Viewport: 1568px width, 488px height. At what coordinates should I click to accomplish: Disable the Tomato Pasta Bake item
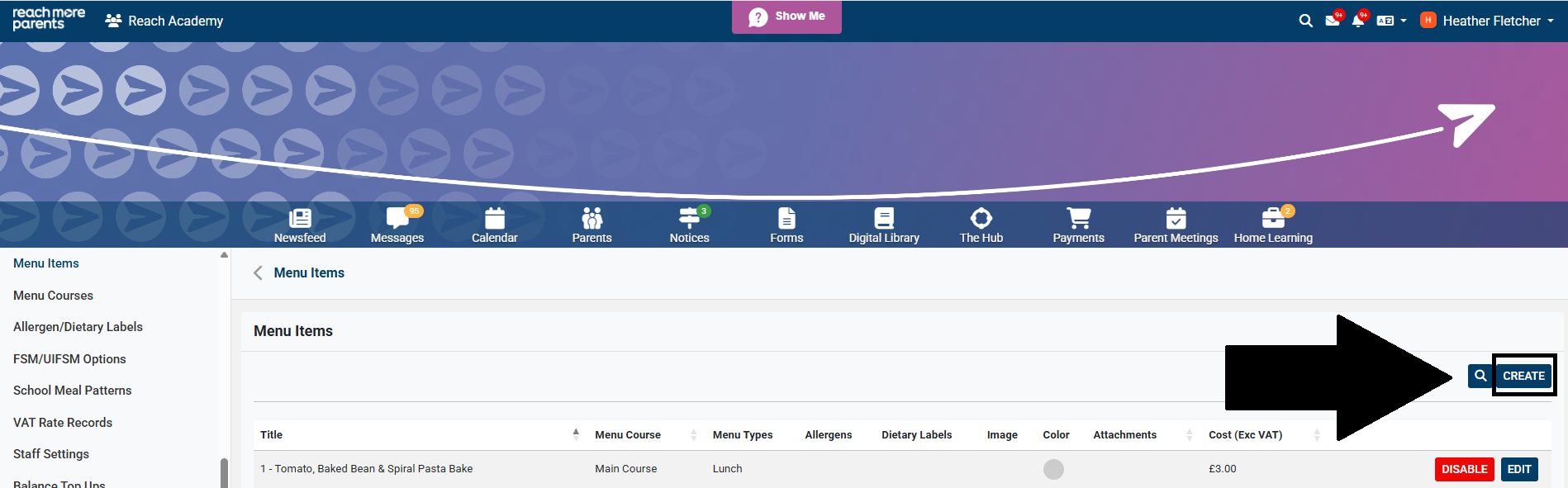click(1464, 469)
